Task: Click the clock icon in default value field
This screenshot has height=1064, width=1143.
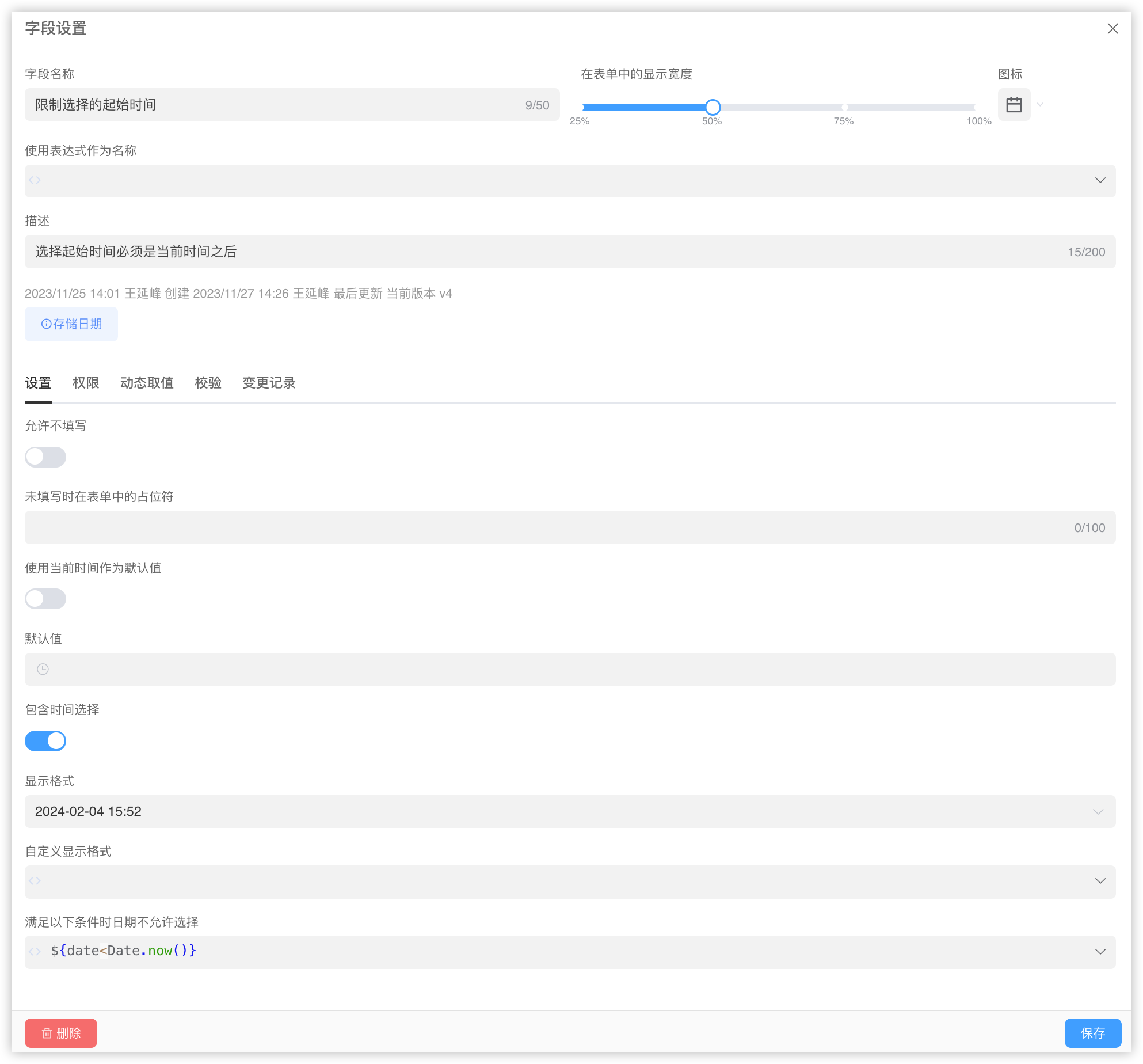Action: click(43, 669)
